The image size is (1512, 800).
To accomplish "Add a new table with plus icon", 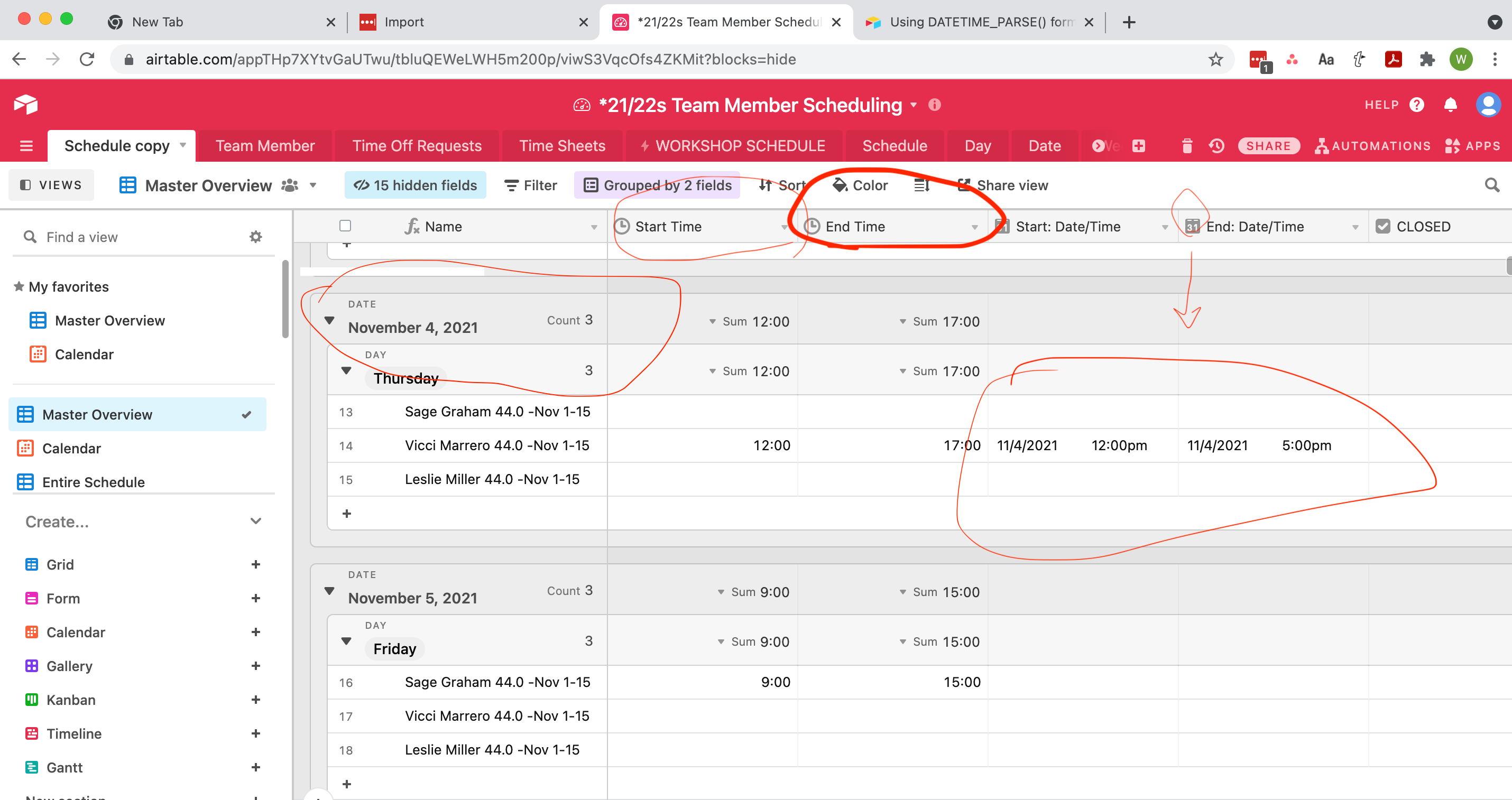I will (1139, 146).
